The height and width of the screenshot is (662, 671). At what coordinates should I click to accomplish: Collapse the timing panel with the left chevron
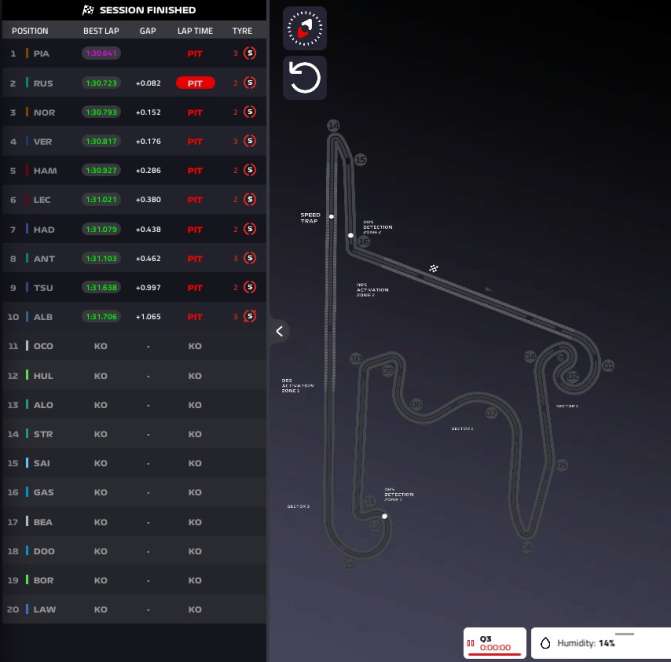click(279, 331)
